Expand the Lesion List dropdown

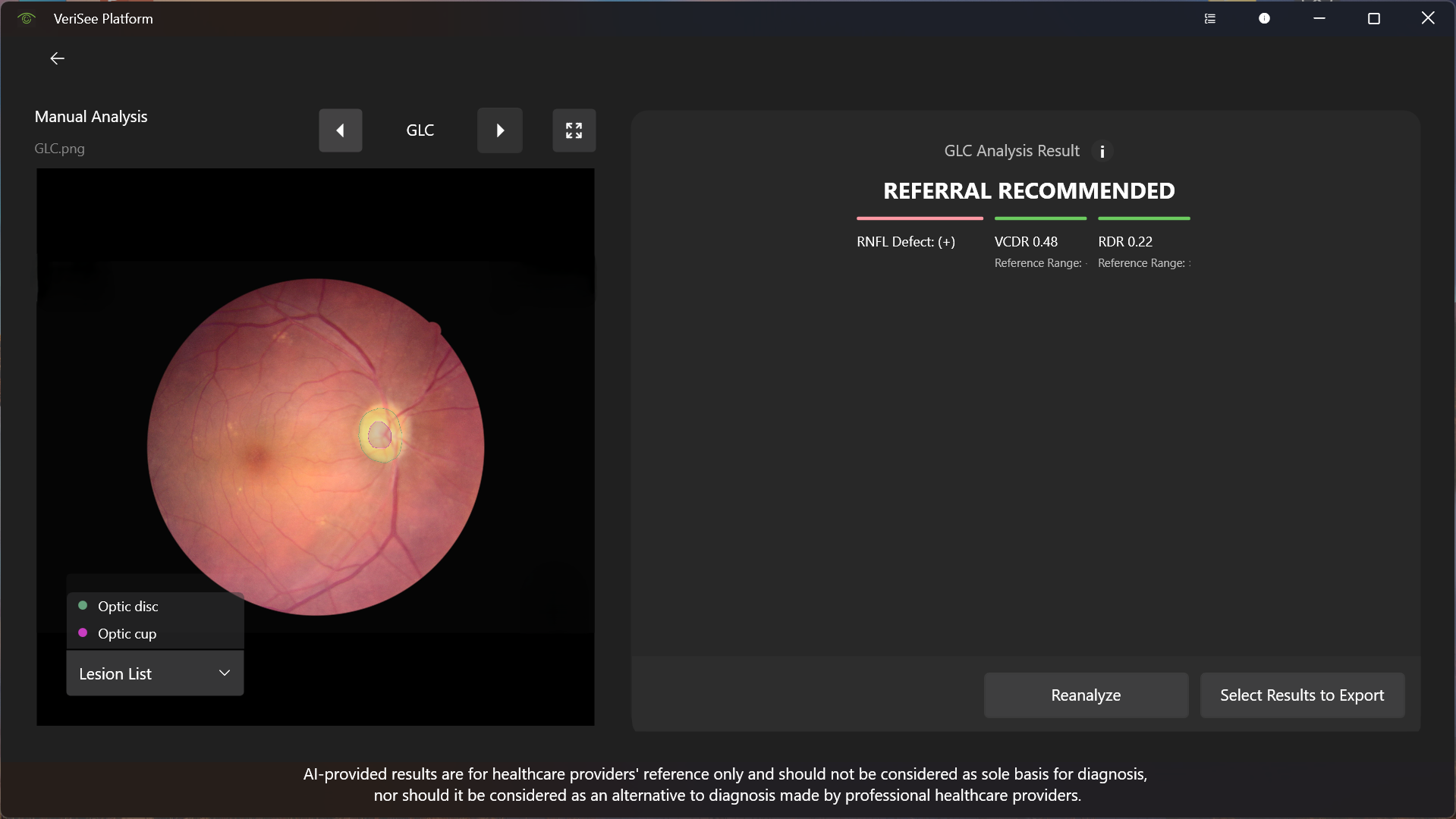coord(155,673)
